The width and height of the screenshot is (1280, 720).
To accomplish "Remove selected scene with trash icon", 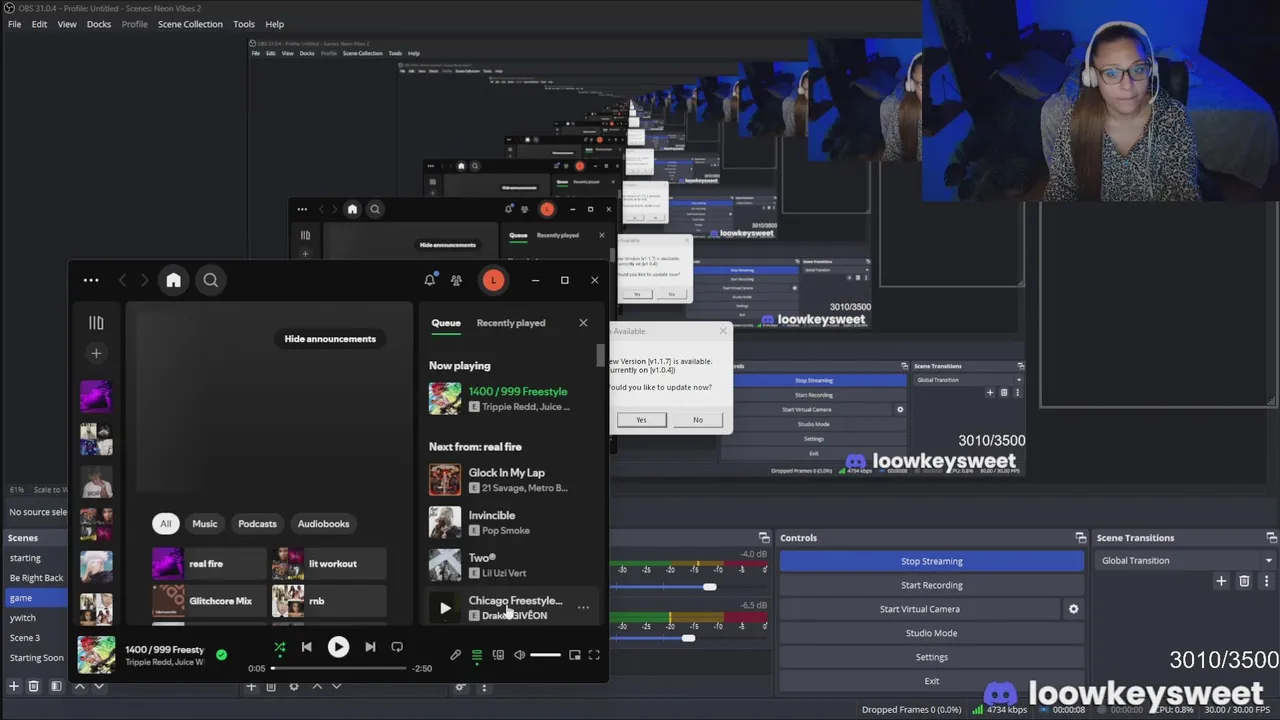I will pos(33,686).
